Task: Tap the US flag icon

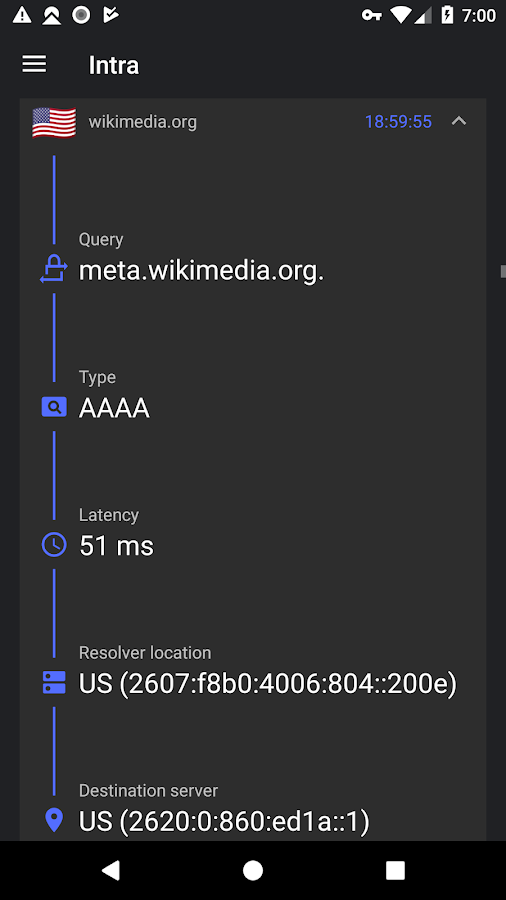Action: click(54, 122)
